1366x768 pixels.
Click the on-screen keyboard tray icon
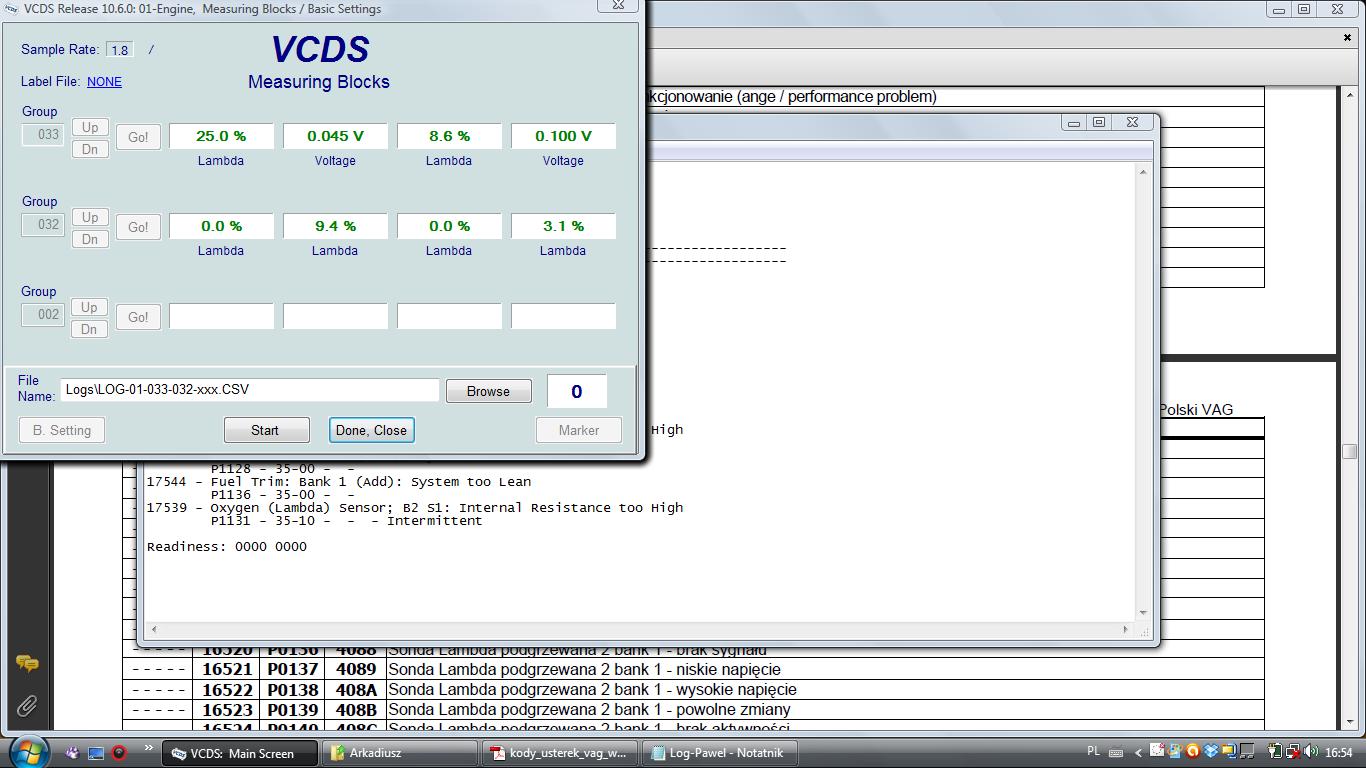tap(1116, 753)
